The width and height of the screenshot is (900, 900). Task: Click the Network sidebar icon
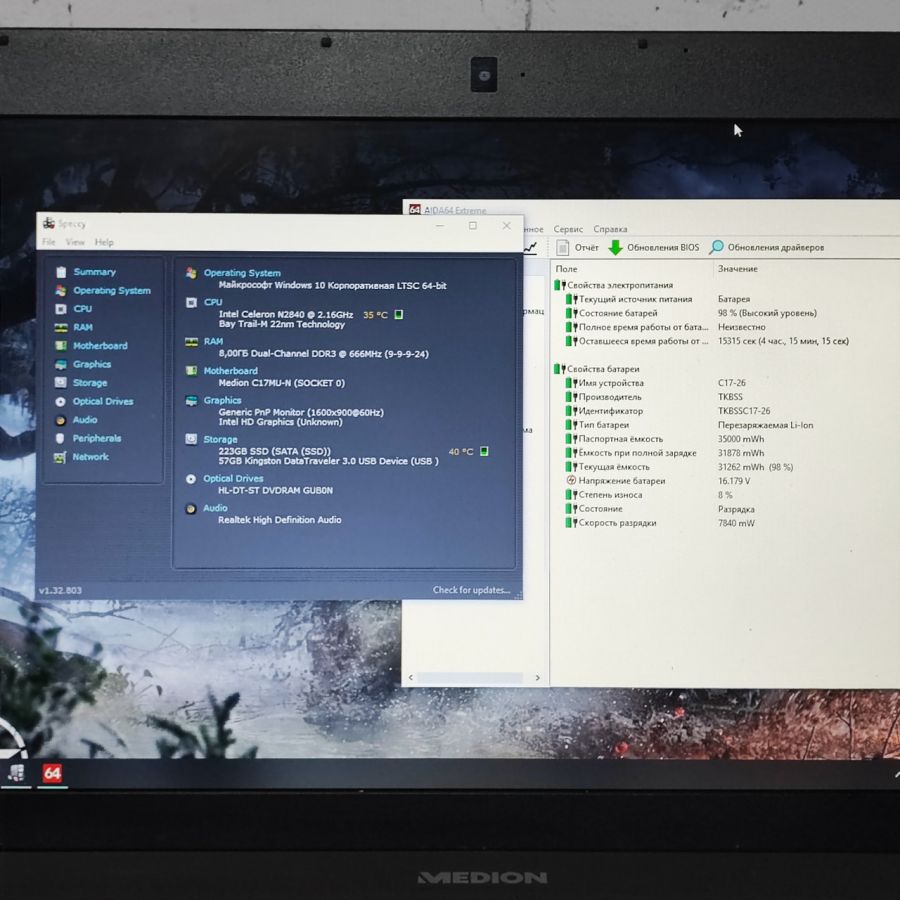pos(60,457)
